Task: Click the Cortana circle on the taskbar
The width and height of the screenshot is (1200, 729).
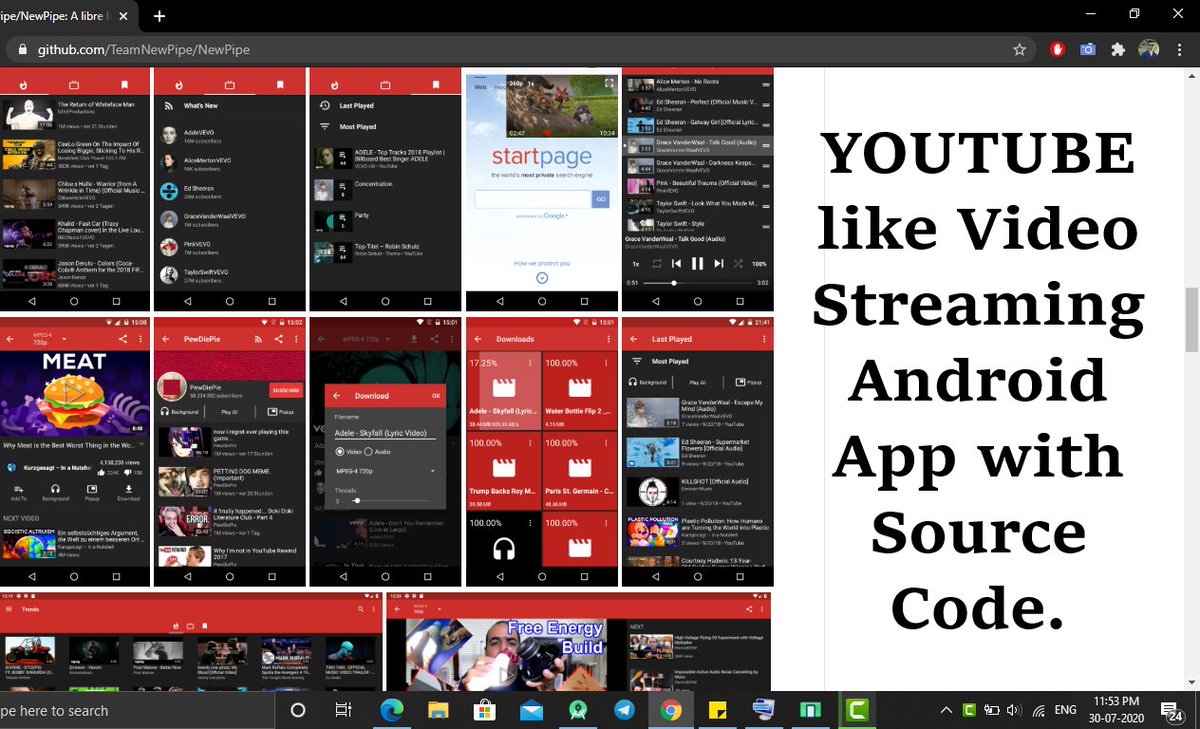Action: pyautogui.click(x=297, y=710)
